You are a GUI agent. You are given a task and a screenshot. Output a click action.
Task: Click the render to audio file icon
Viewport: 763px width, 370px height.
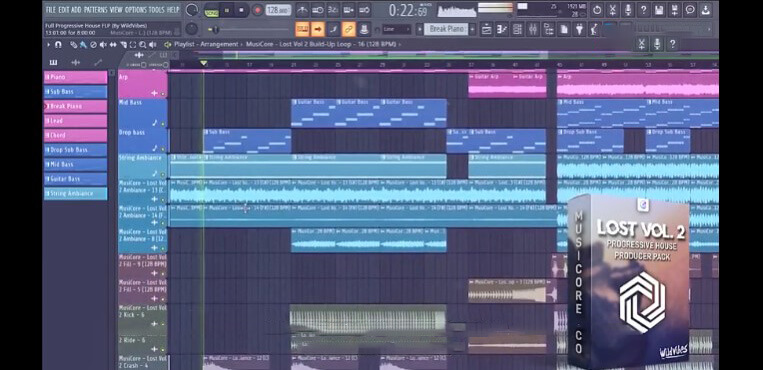click(x=674, y=10)
